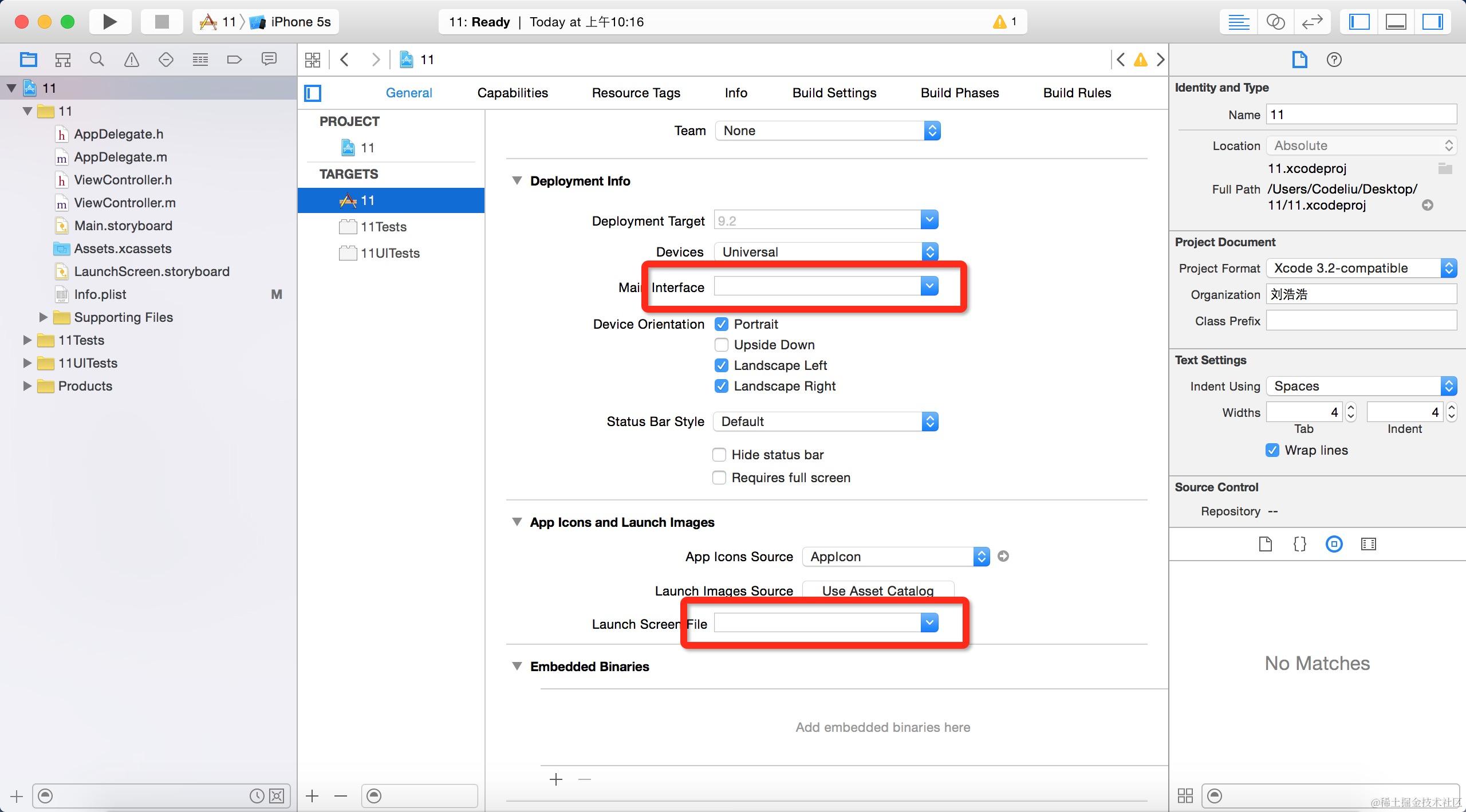Enable Upside Down orientation

click(722, 345)
